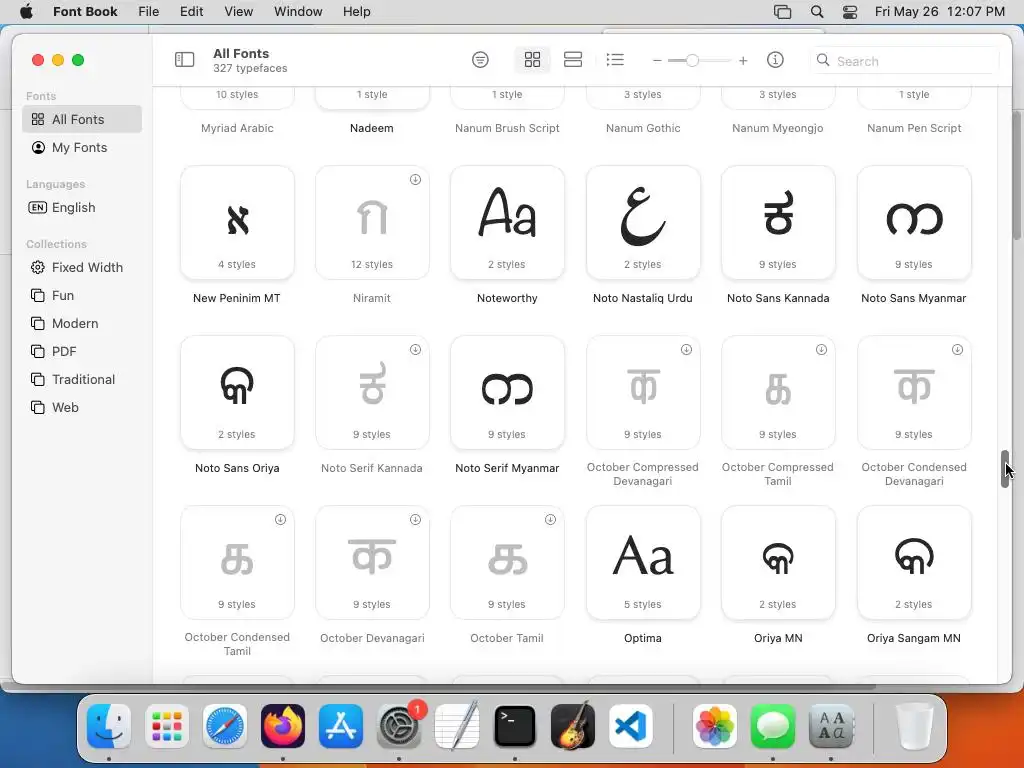
Task: Download October Devanagari via its arrow icon
Action: coord(415,520)
